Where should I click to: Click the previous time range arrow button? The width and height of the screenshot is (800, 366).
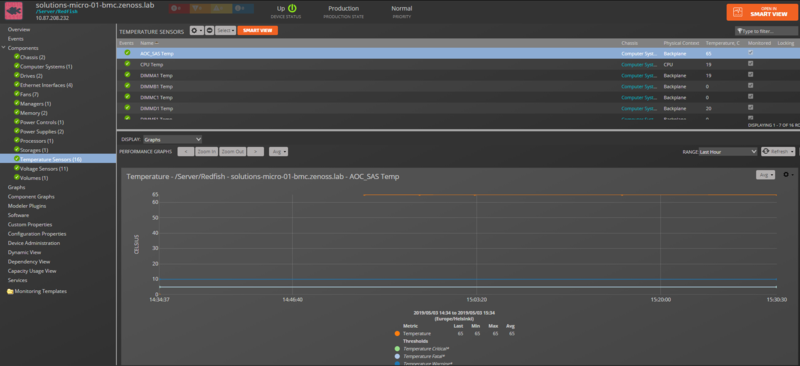(186, 152)
